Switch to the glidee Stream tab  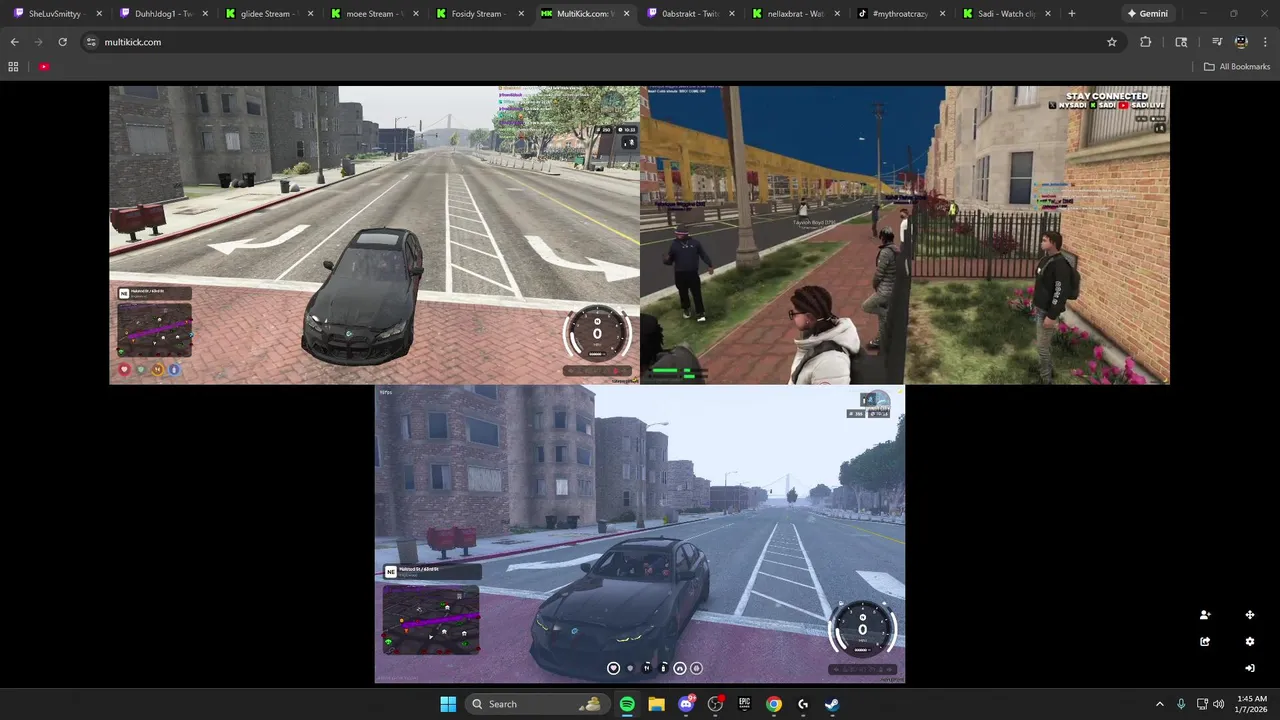pyautogui.click(x=269, y=14)
